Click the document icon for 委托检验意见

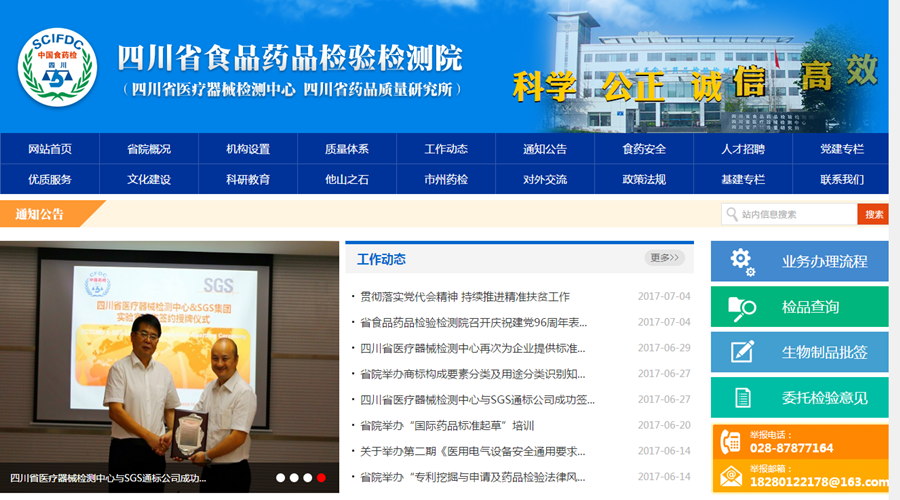[x=741, y=397]
